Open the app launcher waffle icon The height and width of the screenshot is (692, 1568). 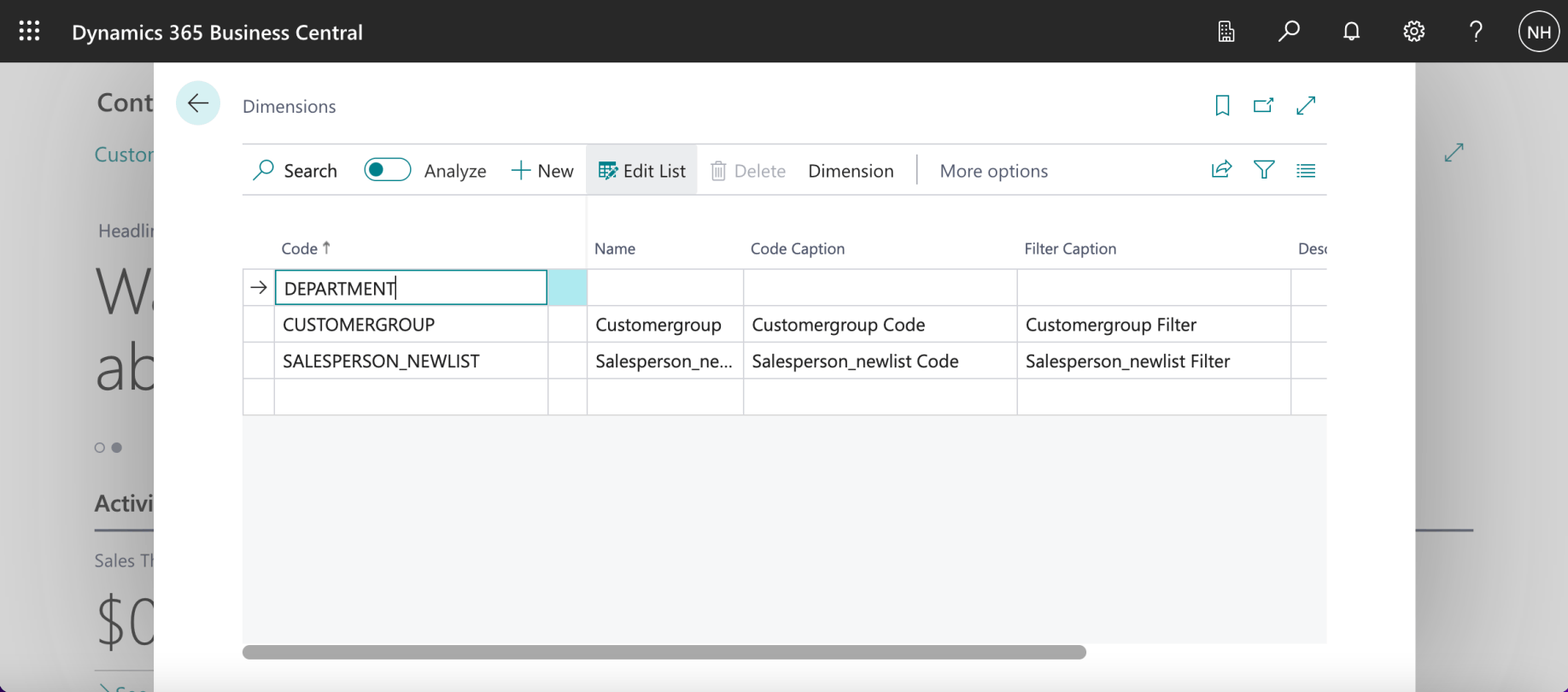[29, 32]
